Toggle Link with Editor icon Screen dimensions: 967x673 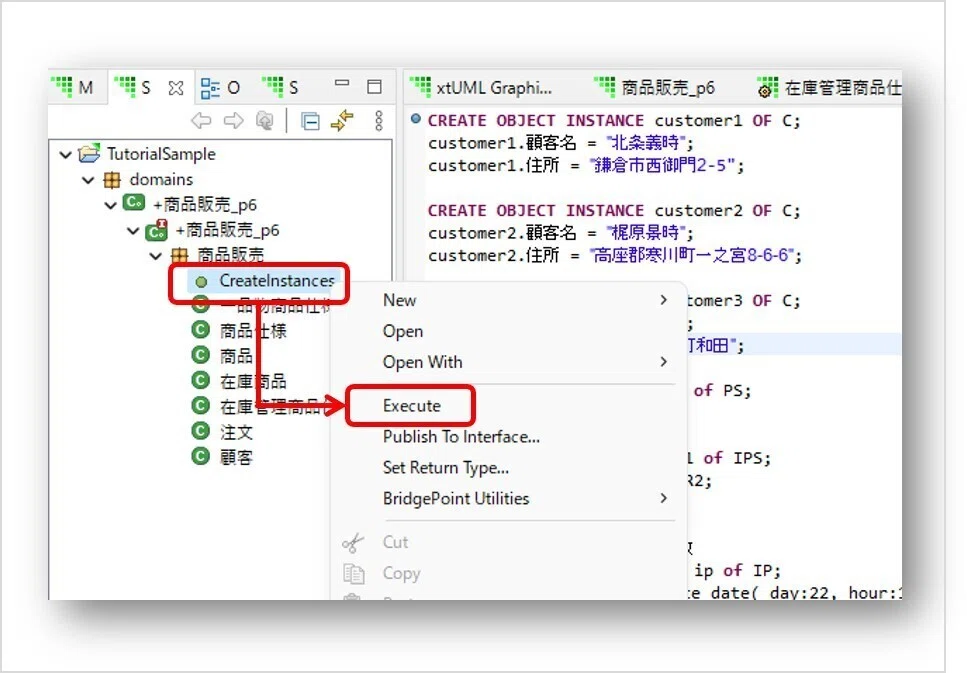click(x=342, y=121)
